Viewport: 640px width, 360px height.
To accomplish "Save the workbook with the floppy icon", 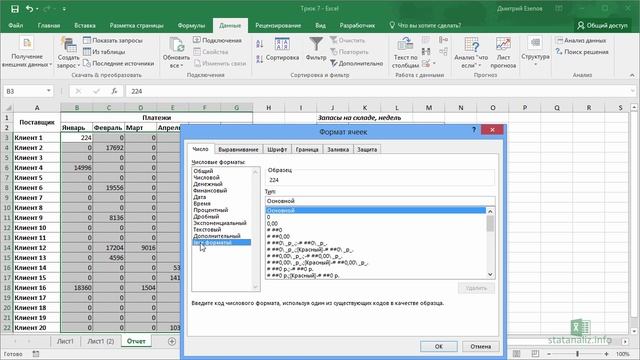I will click(15, 9).
